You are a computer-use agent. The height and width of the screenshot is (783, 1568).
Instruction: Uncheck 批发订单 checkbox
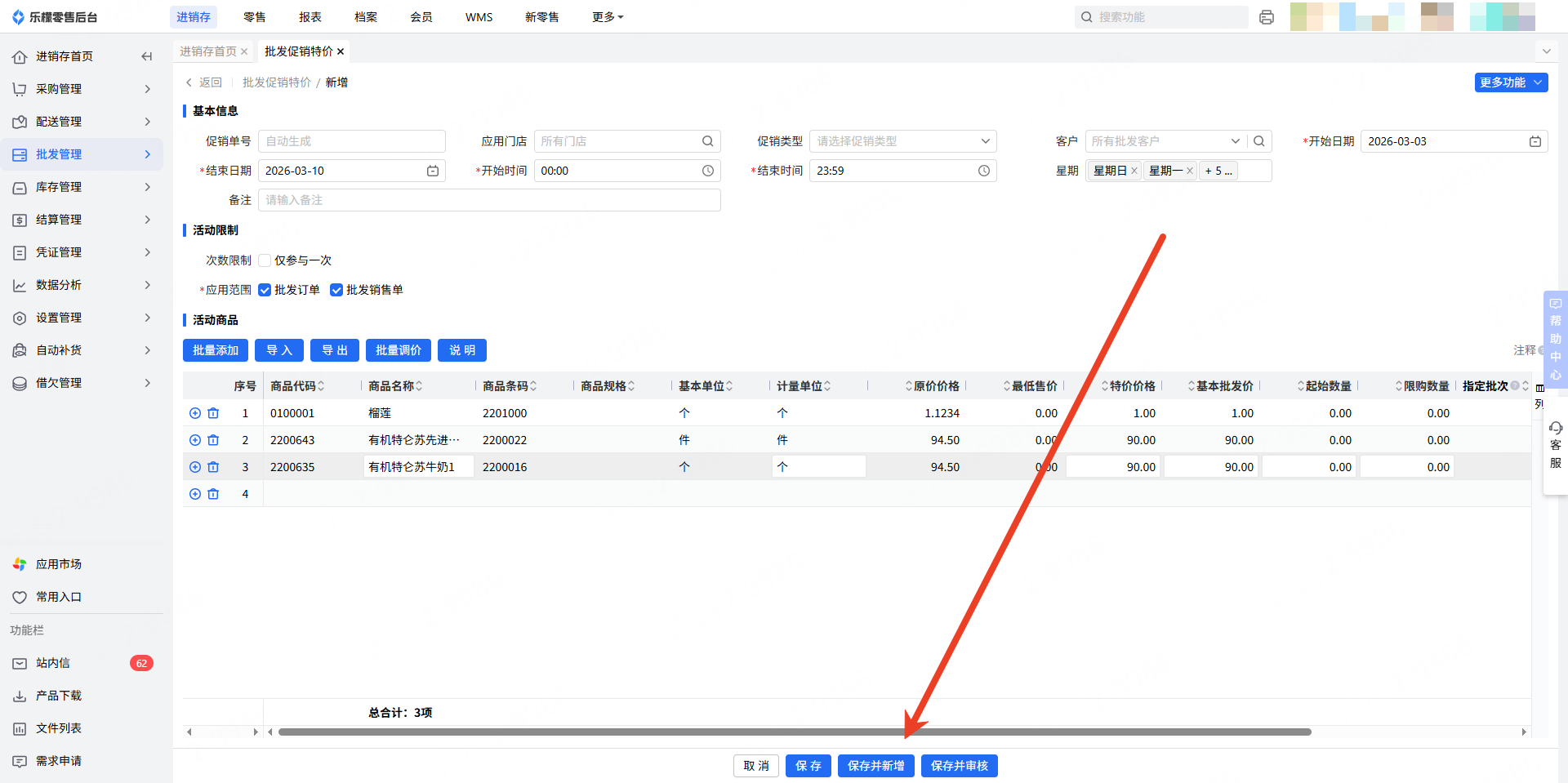[x=265, y=290]
